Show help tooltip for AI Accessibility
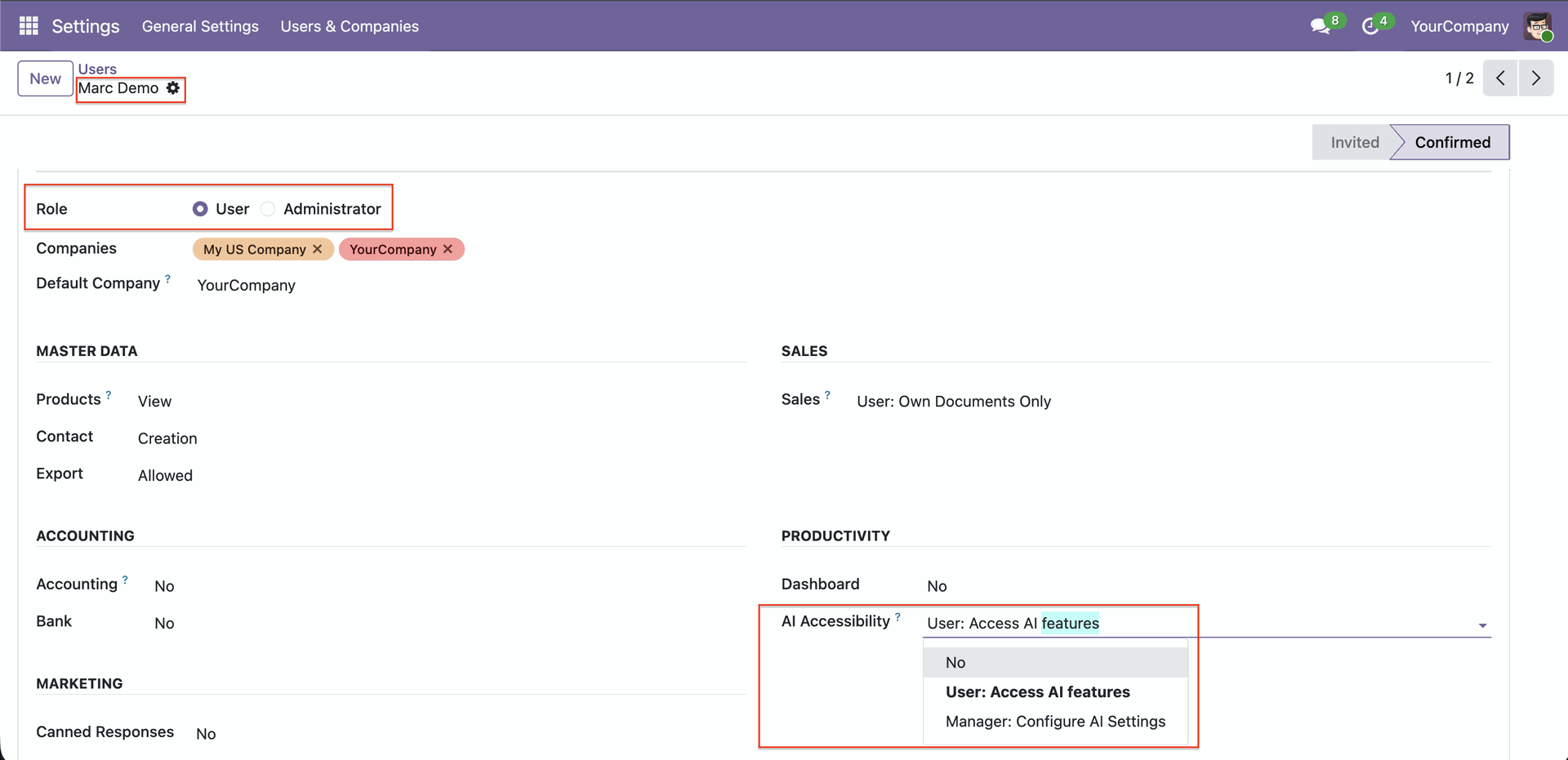This screenshot has width=1568, height=760. coord(898,617)
